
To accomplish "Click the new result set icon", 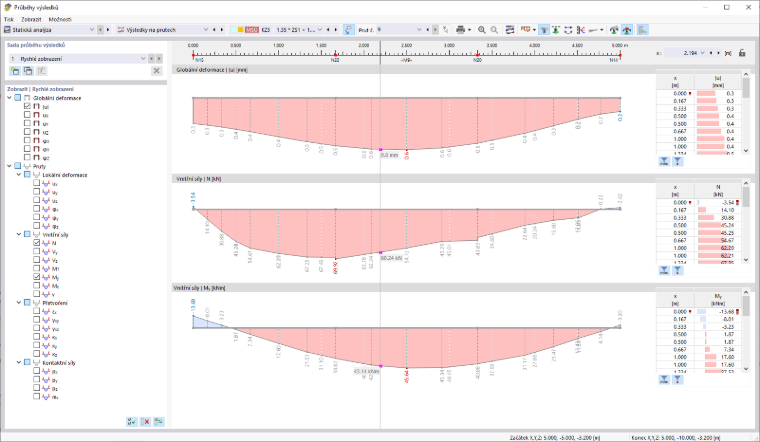I will pos(15,71).
